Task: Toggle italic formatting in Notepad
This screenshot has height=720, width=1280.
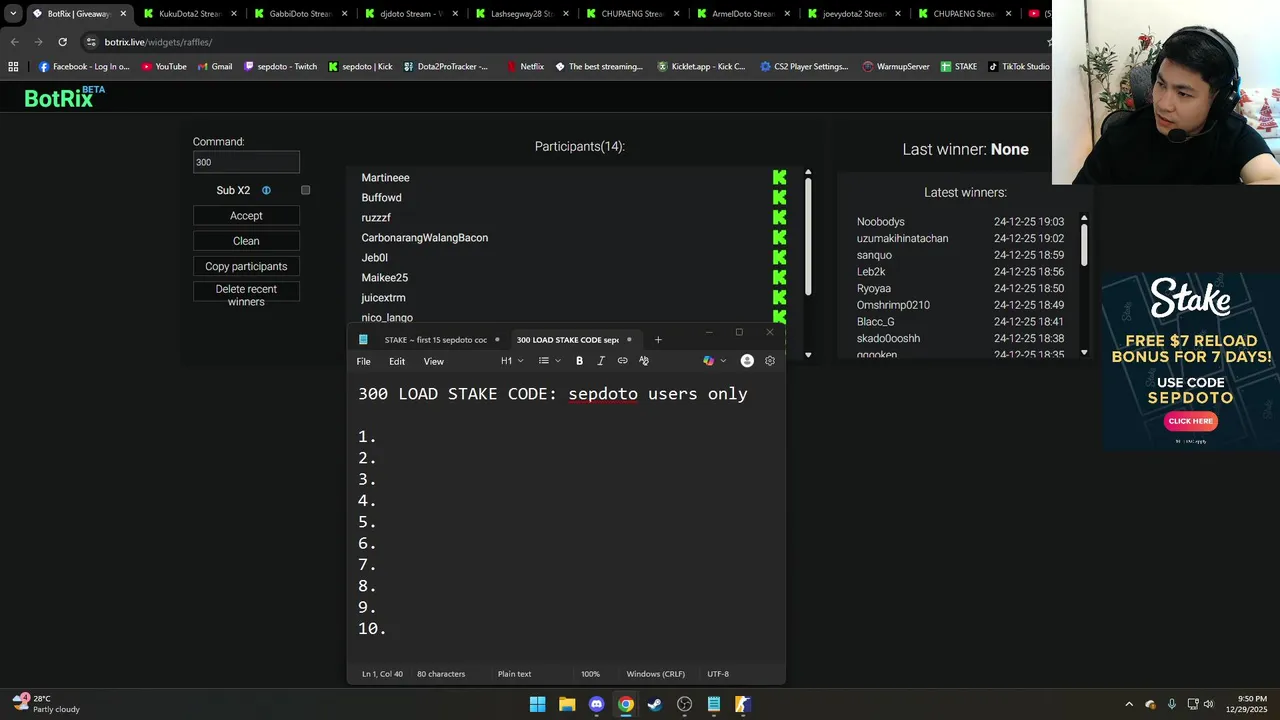Action: tap(601, 361)
